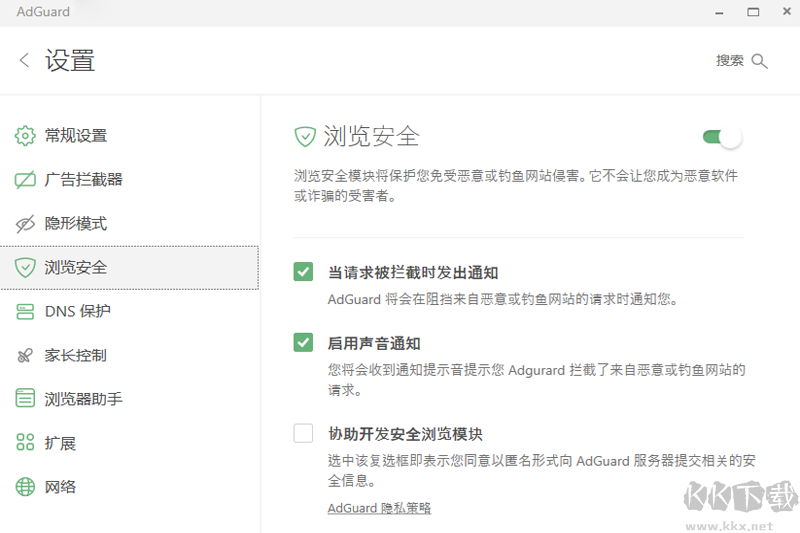Close the AdGuard window

pos(787,11)
